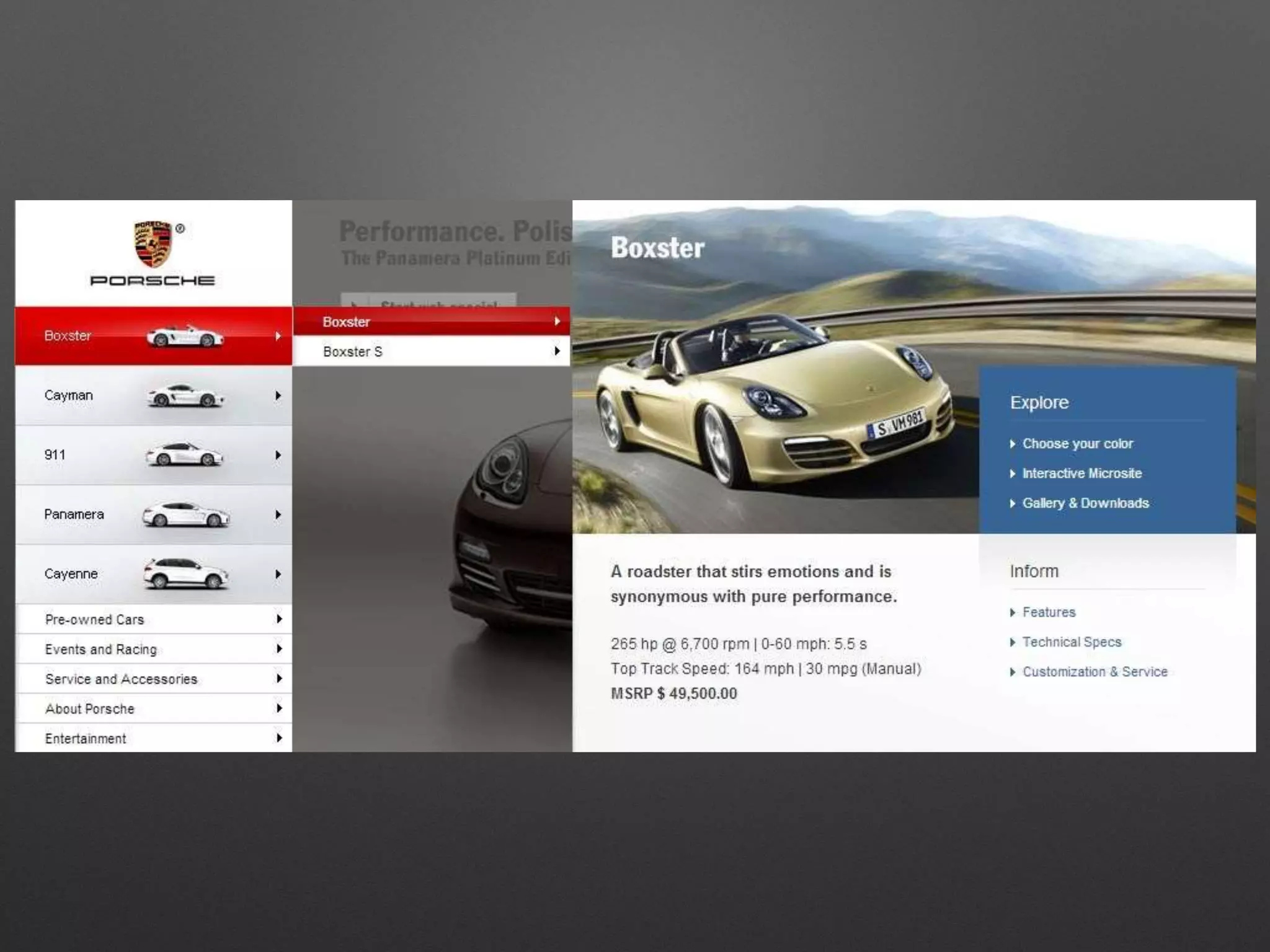This screenshot has height=952, width=1270.
Task: Click the gold Boxster hero image
Action: pos(769,403)
